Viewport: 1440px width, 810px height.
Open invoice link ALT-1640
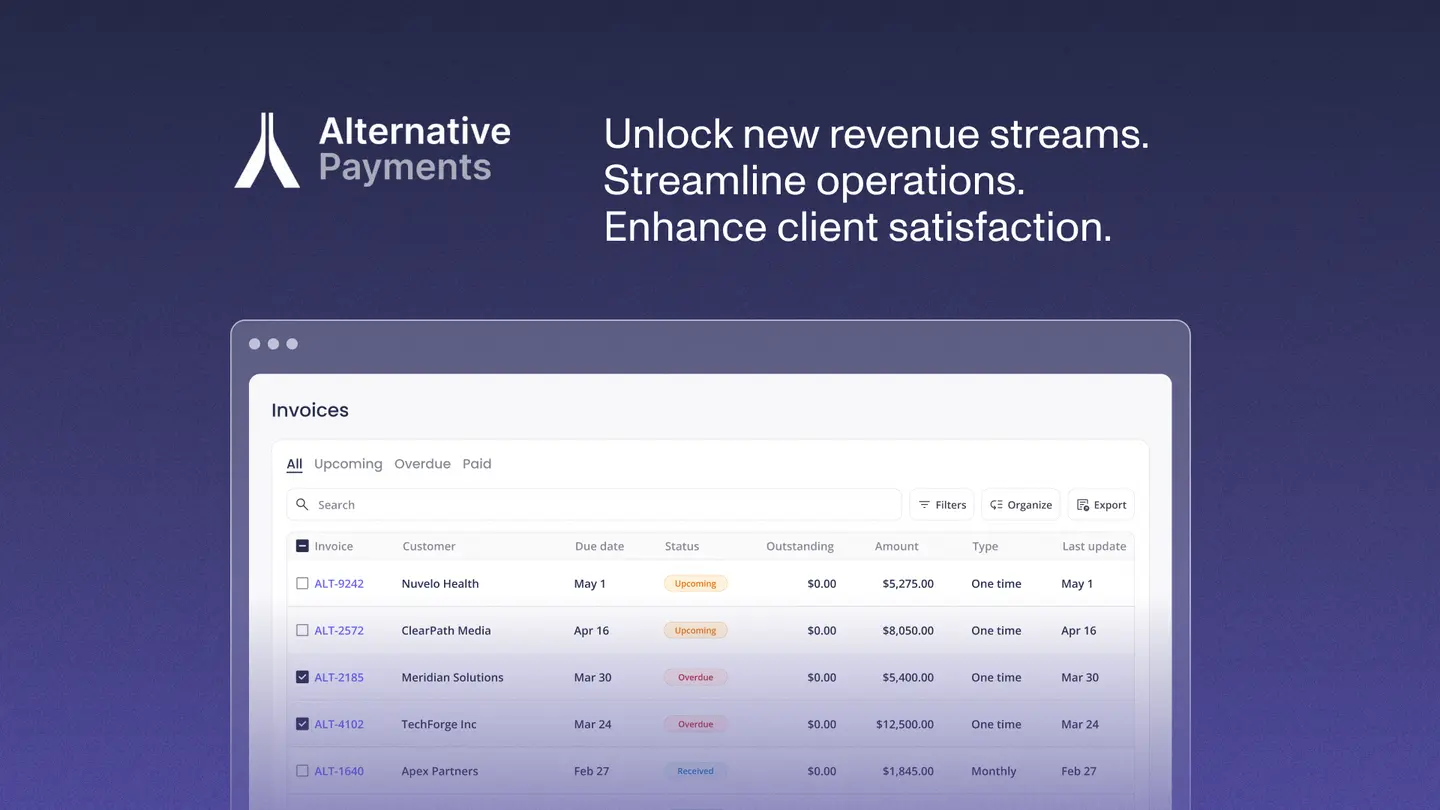[339, 772]
